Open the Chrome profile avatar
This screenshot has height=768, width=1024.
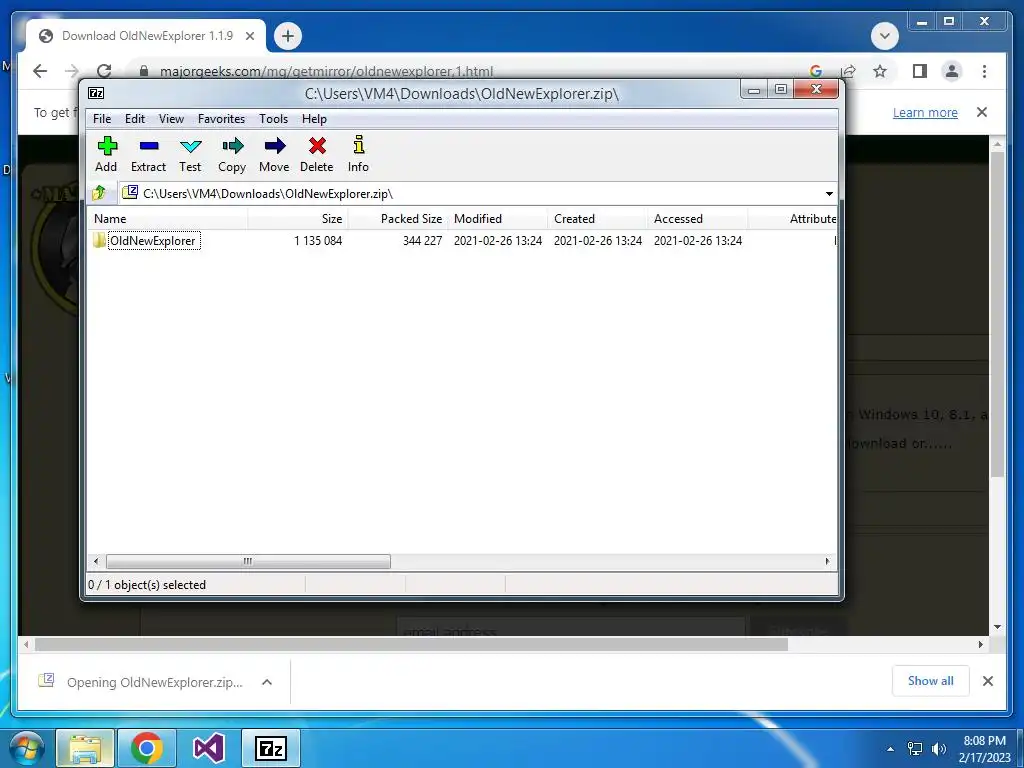(952, 71)
